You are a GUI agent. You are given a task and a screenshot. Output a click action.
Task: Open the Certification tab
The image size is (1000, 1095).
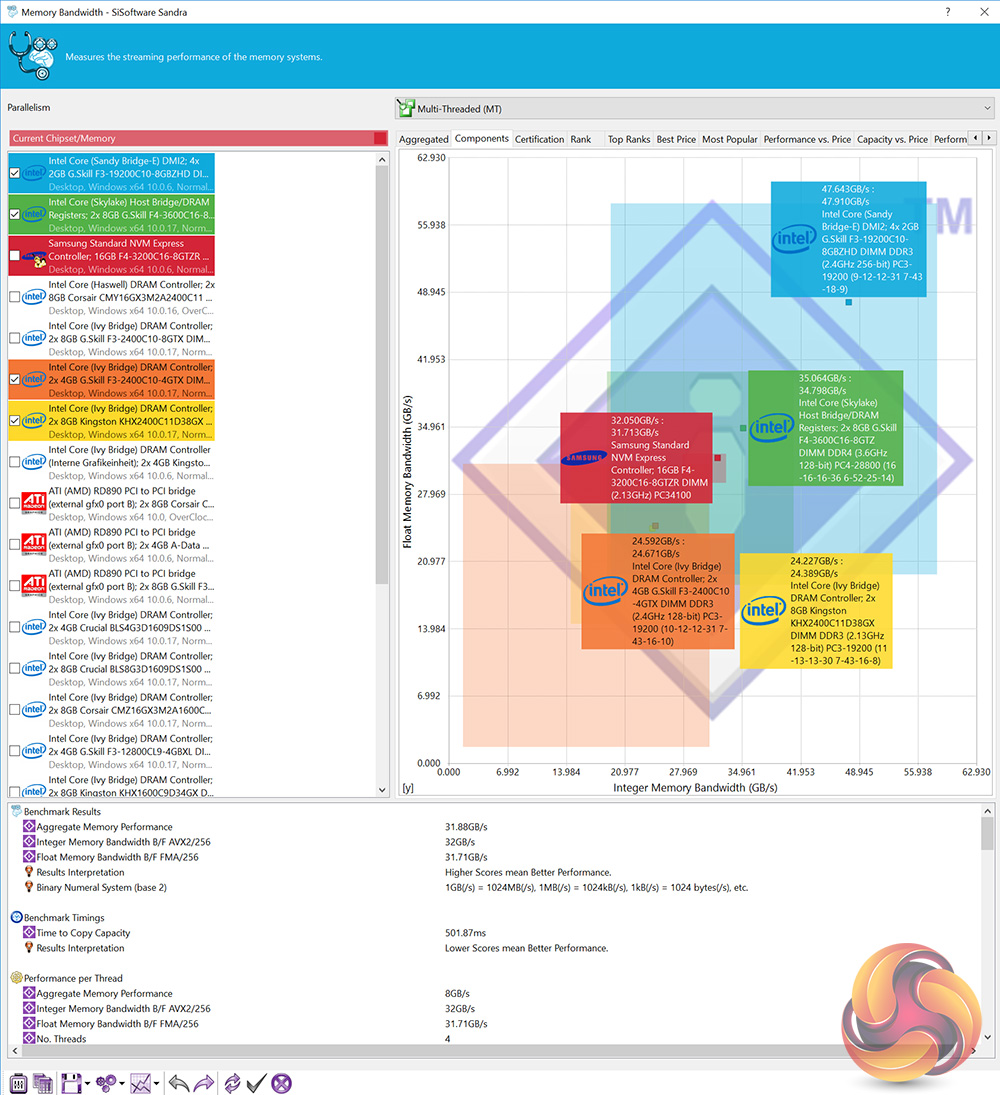(539, 139)
